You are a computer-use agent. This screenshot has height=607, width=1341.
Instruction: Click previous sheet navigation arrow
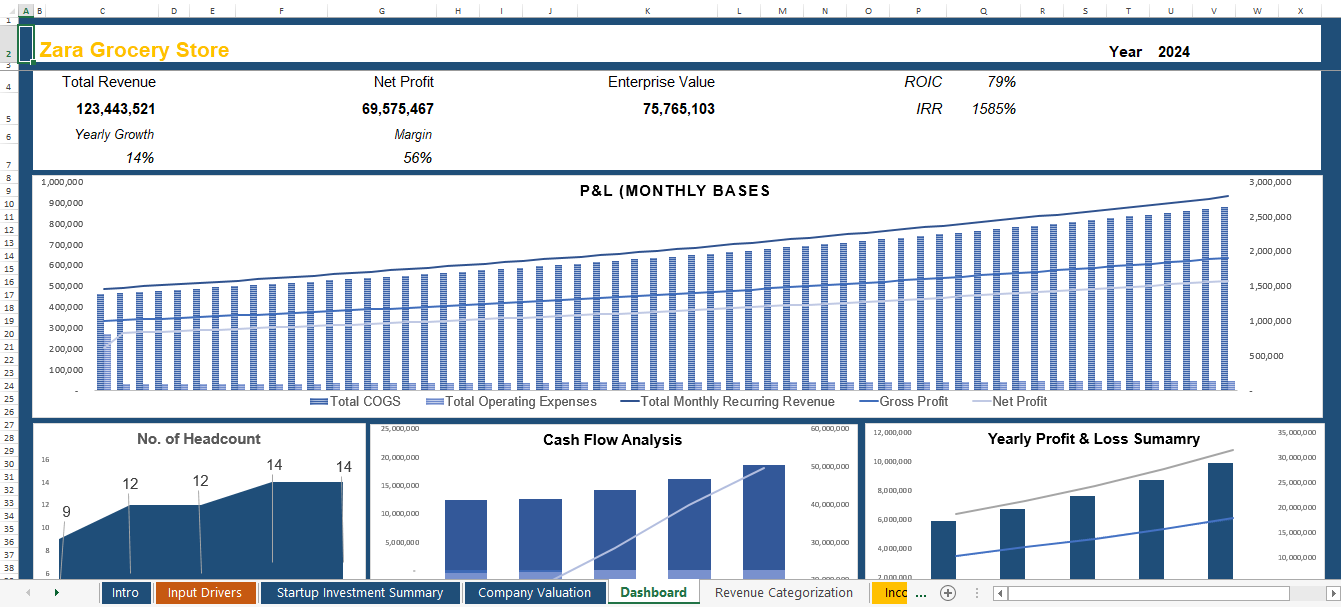[x=28, y=593]
